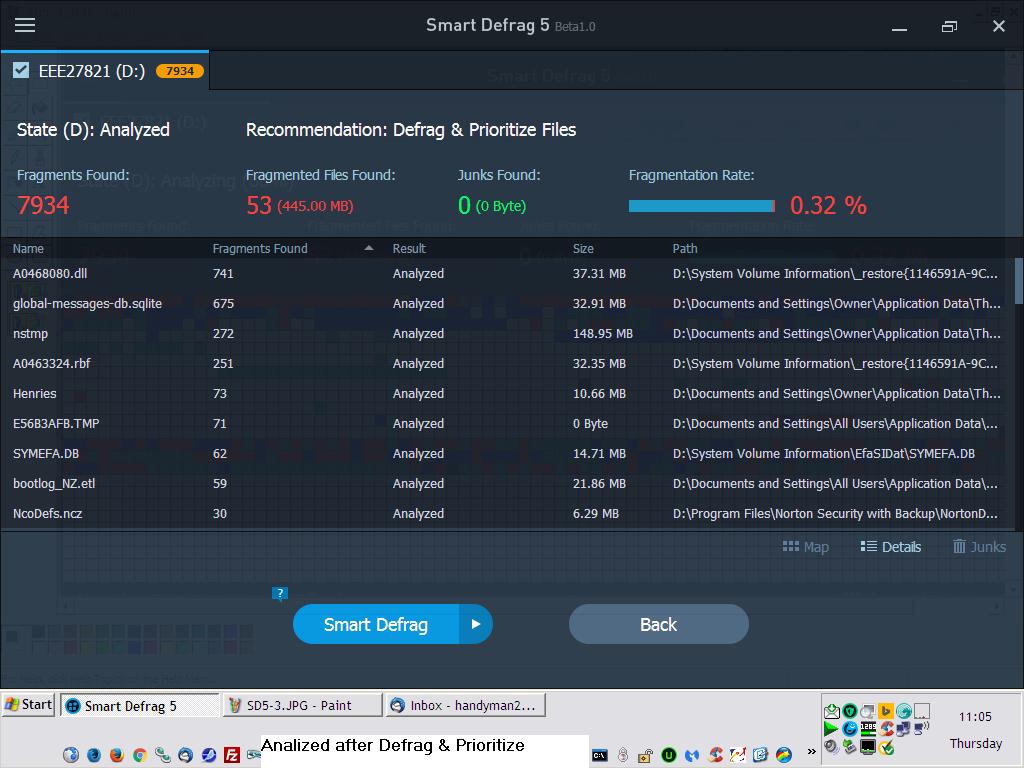Click the envelope download tray icon
This screenshot has width=1024, height=768.
click(x=832, y=711)
